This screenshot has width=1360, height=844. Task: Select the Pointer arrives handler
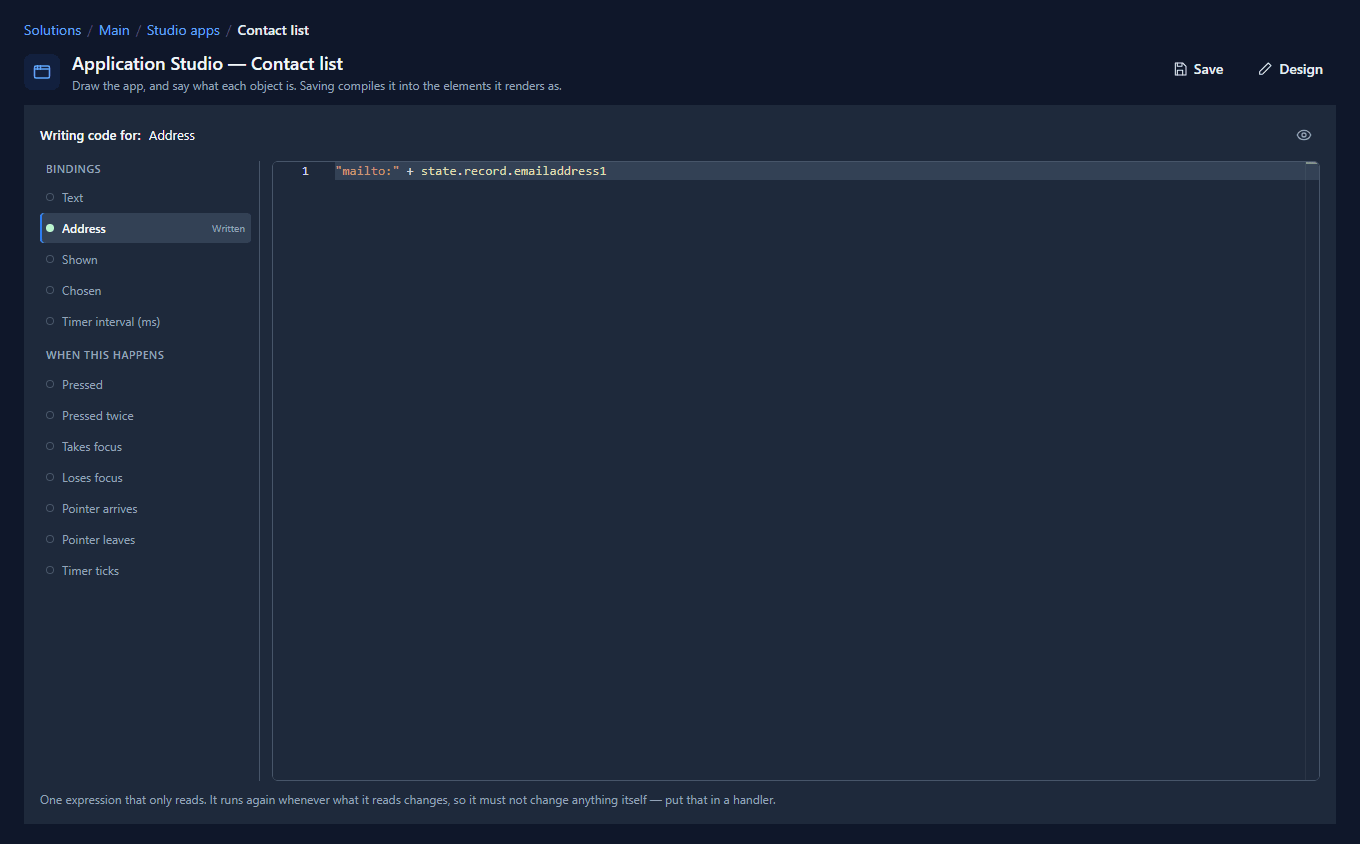pyautogui.click(x=145, y=509)
